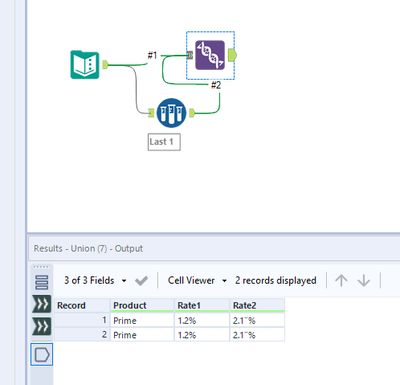Viewport: 400px width, 385px height.
Task: Select the Text Input tool on canvas
Action: click(x=85, y=65)
